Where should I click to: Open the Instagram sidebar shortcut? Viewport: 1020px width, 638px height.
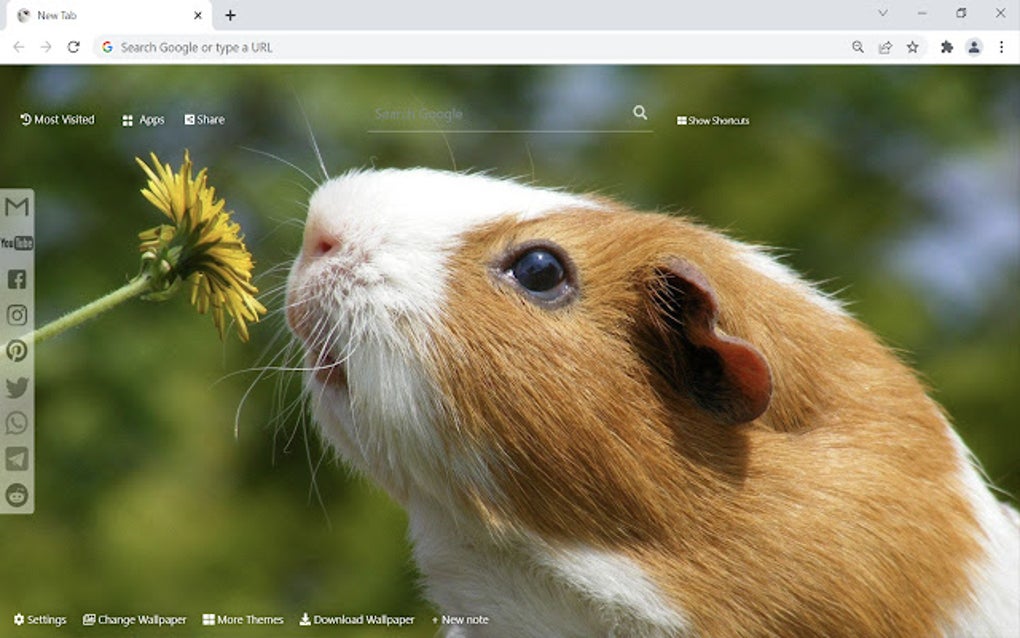point(15,316)
